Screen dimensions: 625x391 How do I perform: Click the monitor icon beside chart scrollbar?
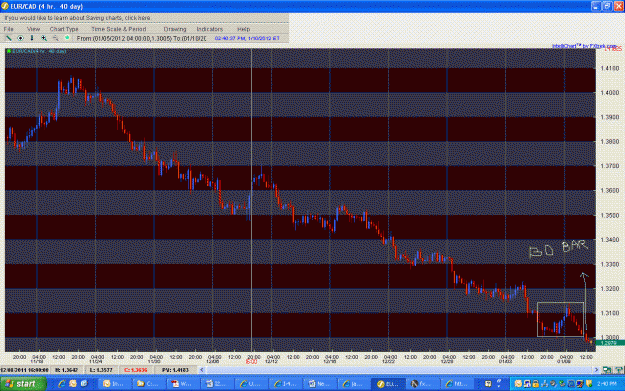pyautogui.click(x=607, y=370)
